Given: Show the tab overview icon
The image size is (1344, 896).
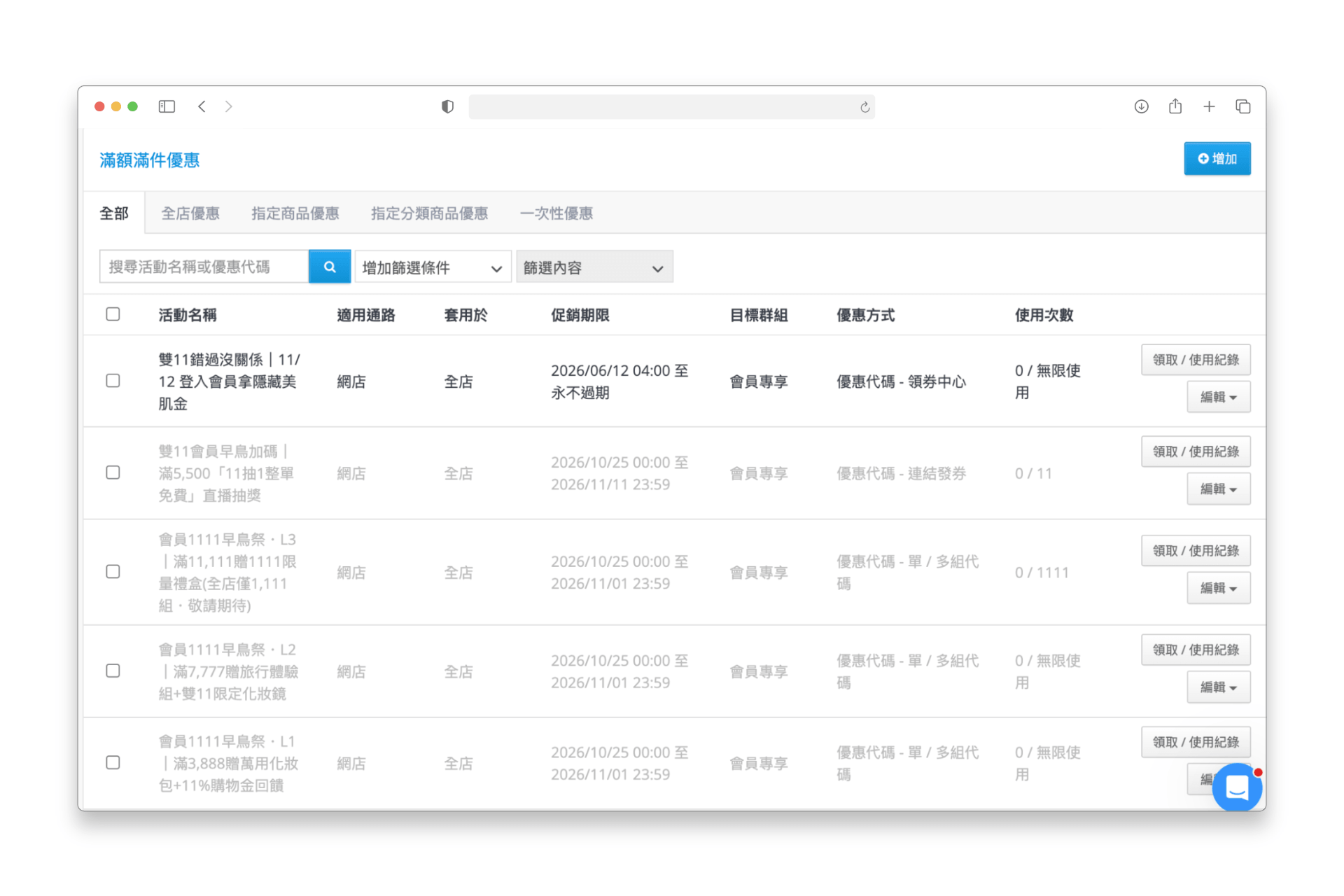Looking at the screenshot, I should [1243, 106].
